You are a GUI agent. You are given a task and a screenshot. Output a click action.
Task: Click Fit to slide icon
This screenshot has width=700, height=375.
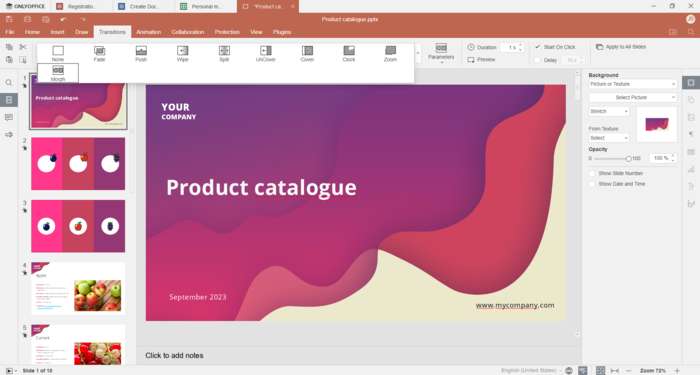coord(600,371)
